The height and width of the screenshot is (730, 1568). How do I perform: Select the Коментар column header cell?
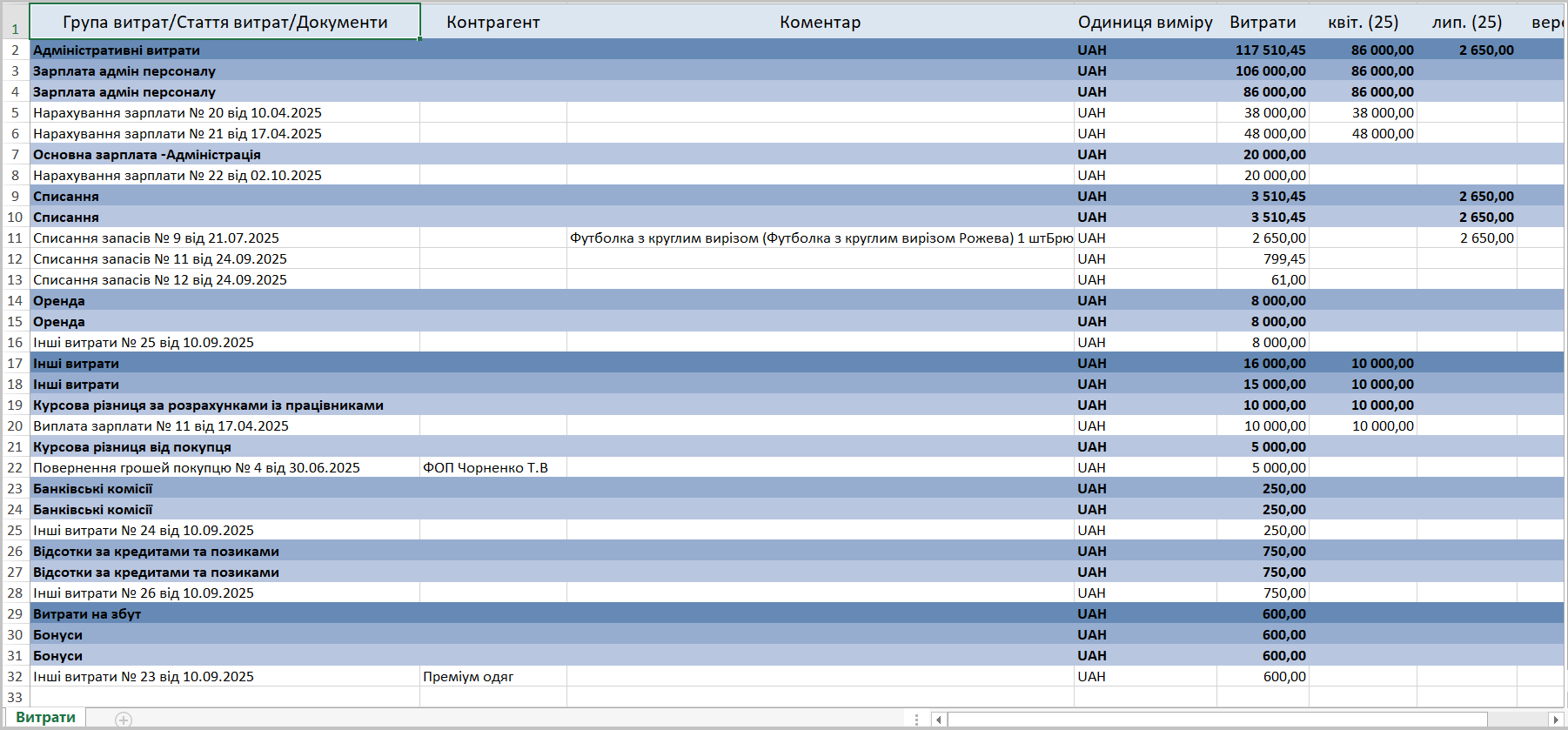820,23
